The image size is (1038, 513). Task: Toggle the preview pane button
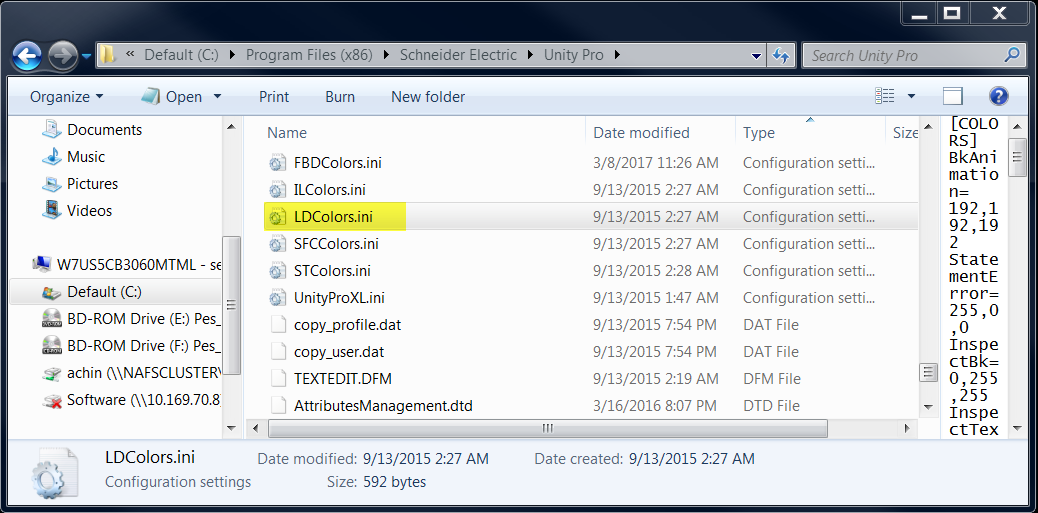click(x=952, y=97)
